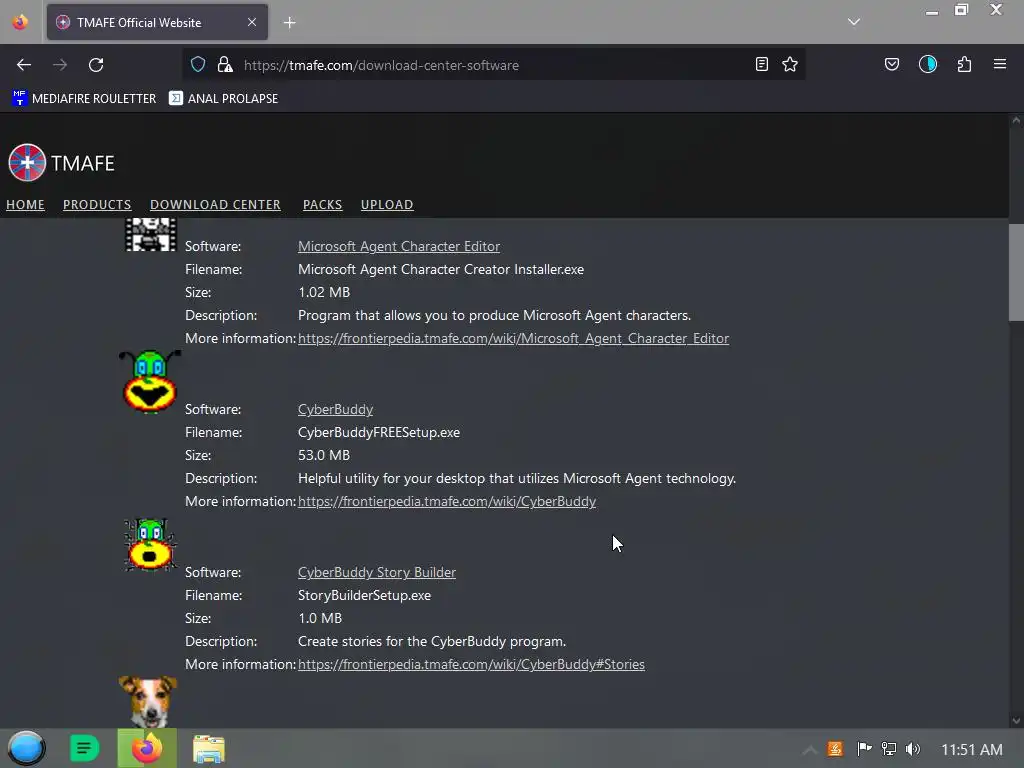1024x768 pixels.
Task: Open the ANAL PROLAPSE bookmark
Action: (x=223, y=99)
